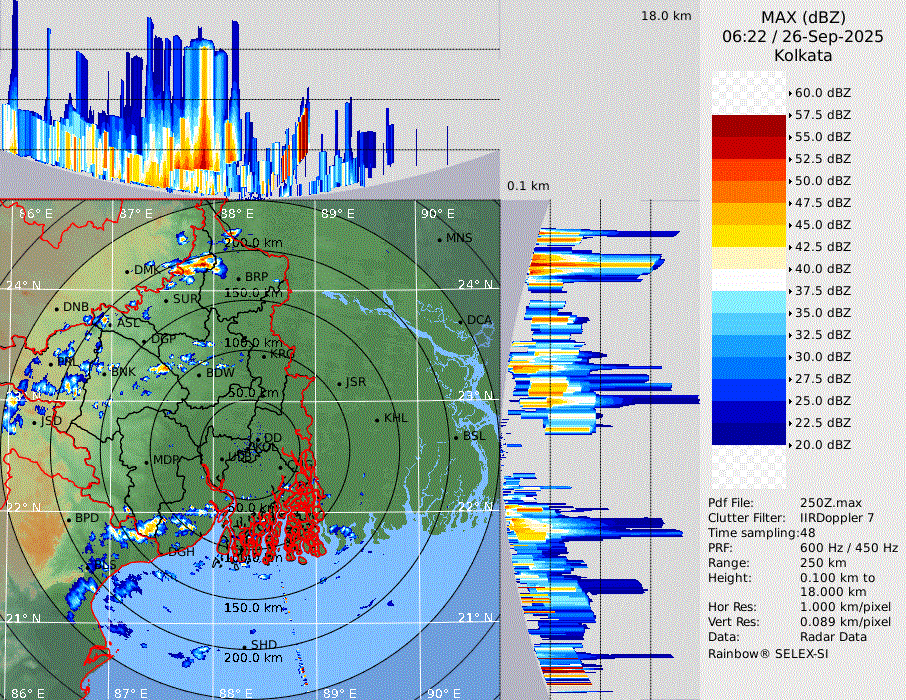
Task: Select the SHD station dot
Action: [x=245, y=646]
